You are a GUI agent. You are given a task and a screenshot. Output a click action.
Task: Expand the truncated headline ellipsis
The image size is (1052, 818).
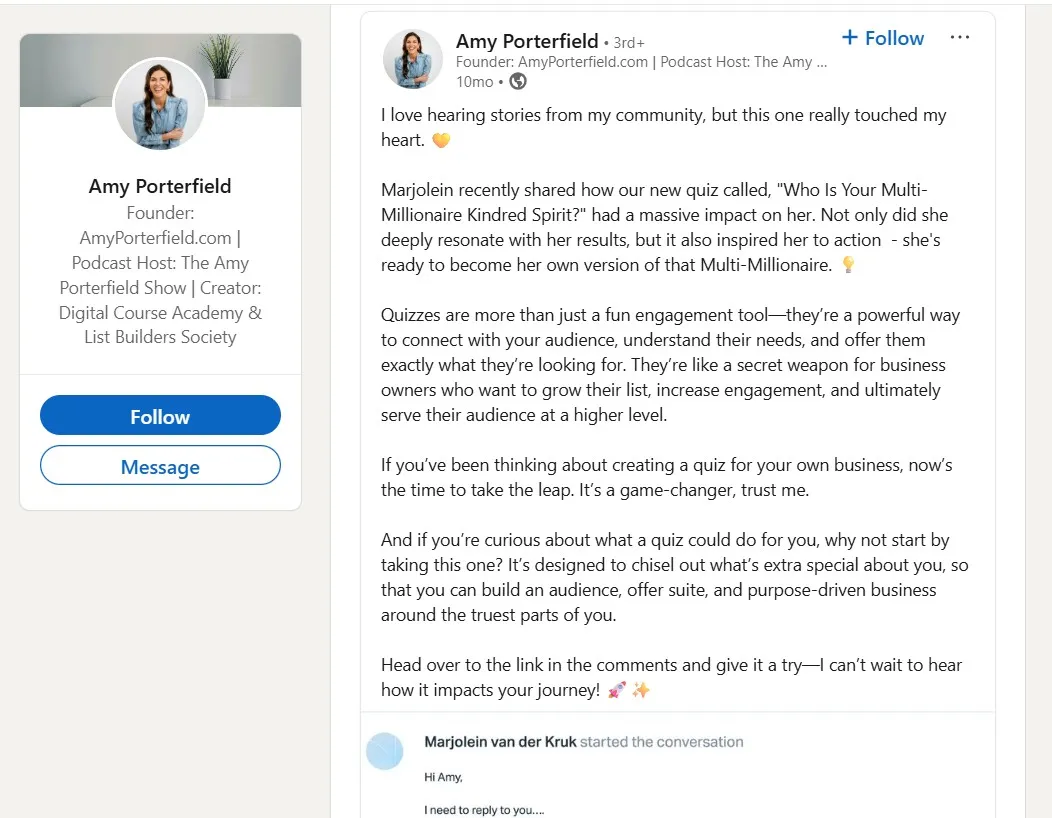coord(822,61)
